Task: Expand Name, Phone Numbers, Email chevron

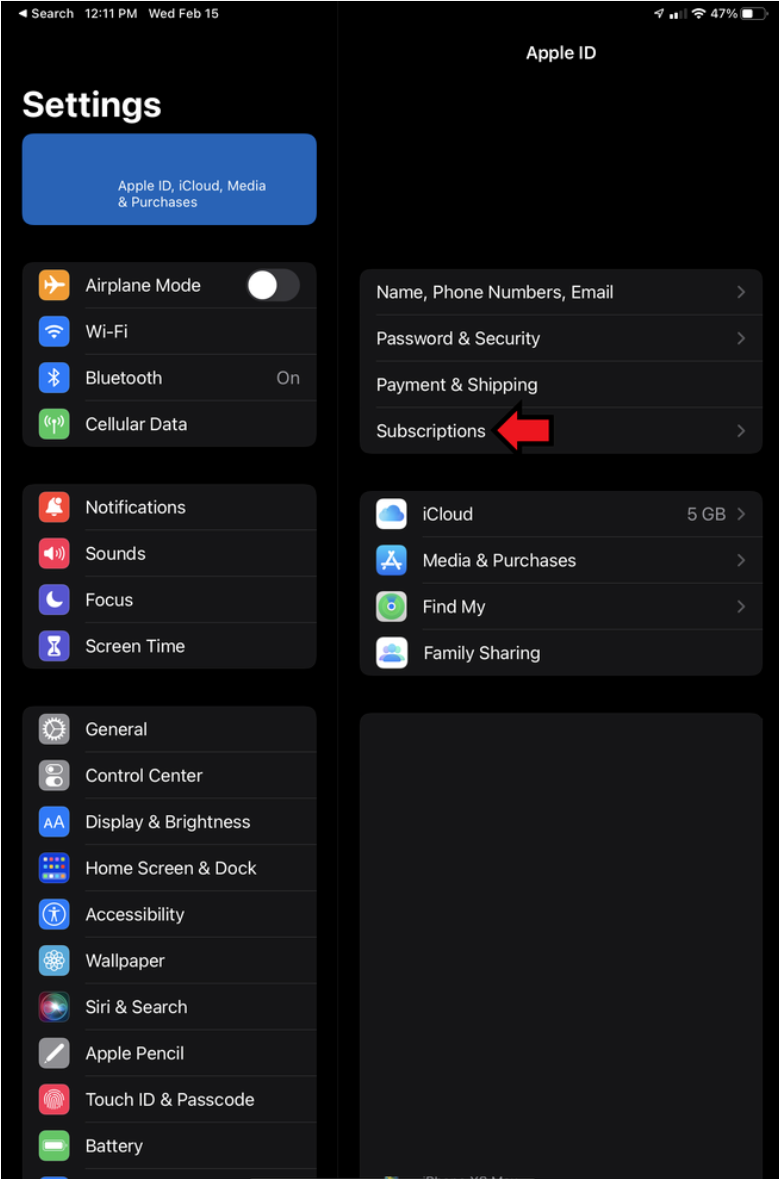Action: tap(741, 292)
